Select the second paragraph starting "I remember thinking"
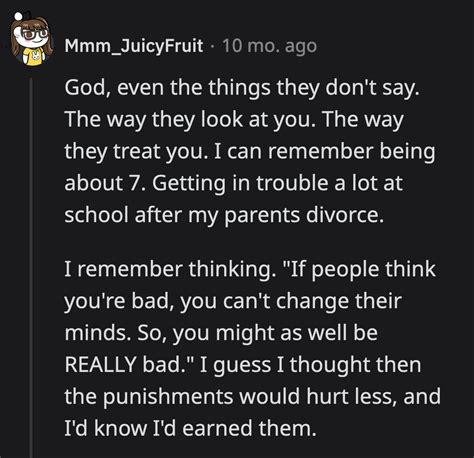 point(252,348)
